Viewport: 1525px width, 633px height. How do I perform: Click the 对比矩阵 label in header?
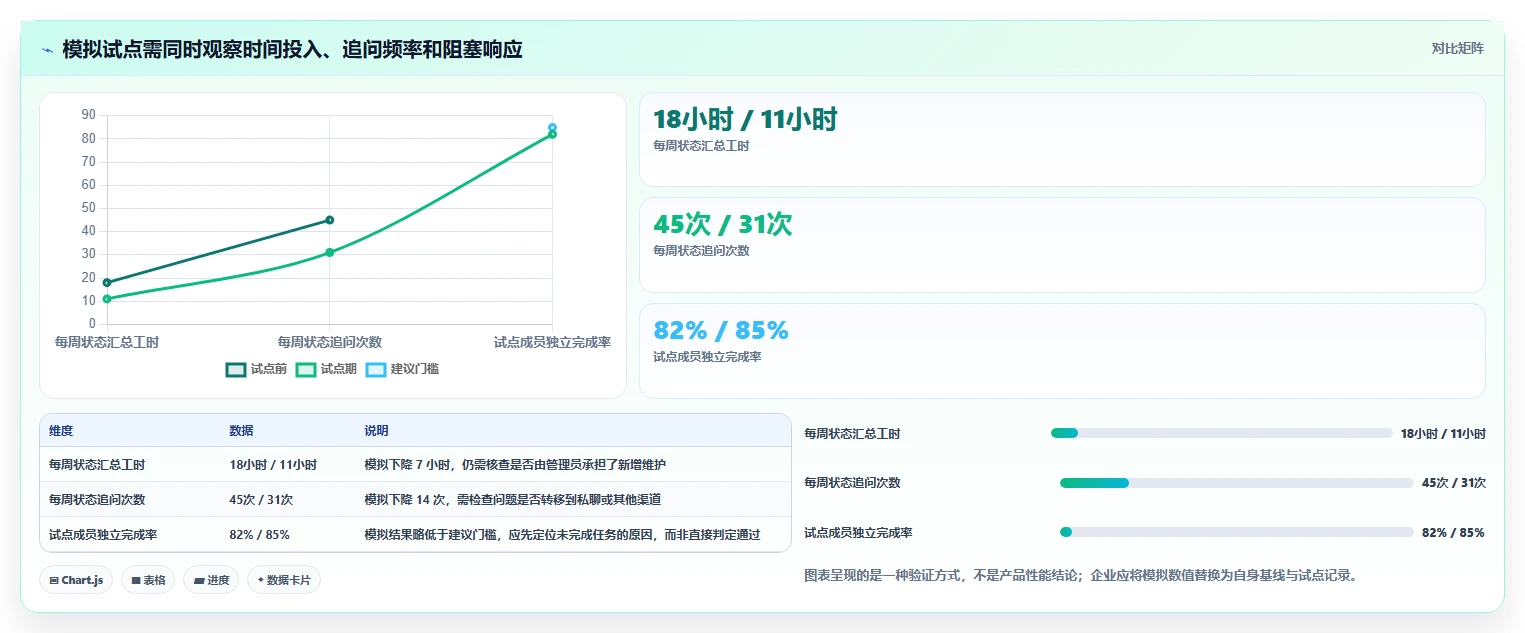1457,48
